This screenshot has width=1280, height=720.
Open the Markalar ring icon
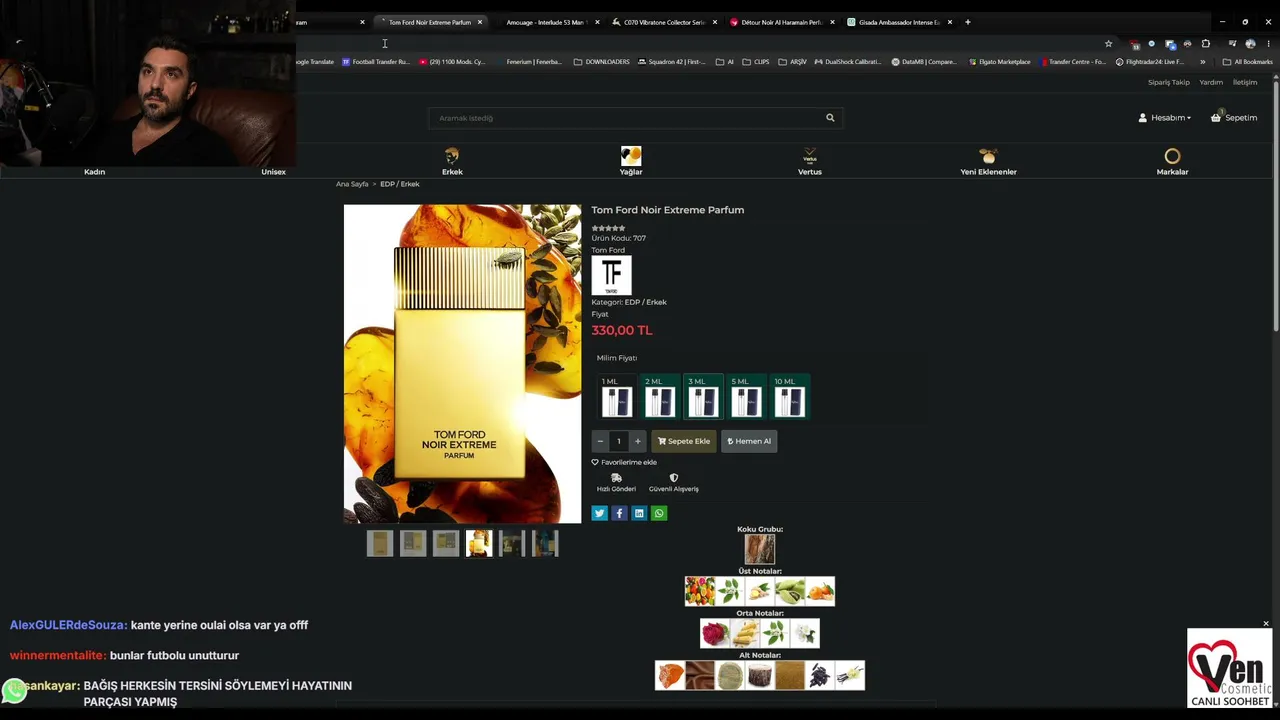1172,156
